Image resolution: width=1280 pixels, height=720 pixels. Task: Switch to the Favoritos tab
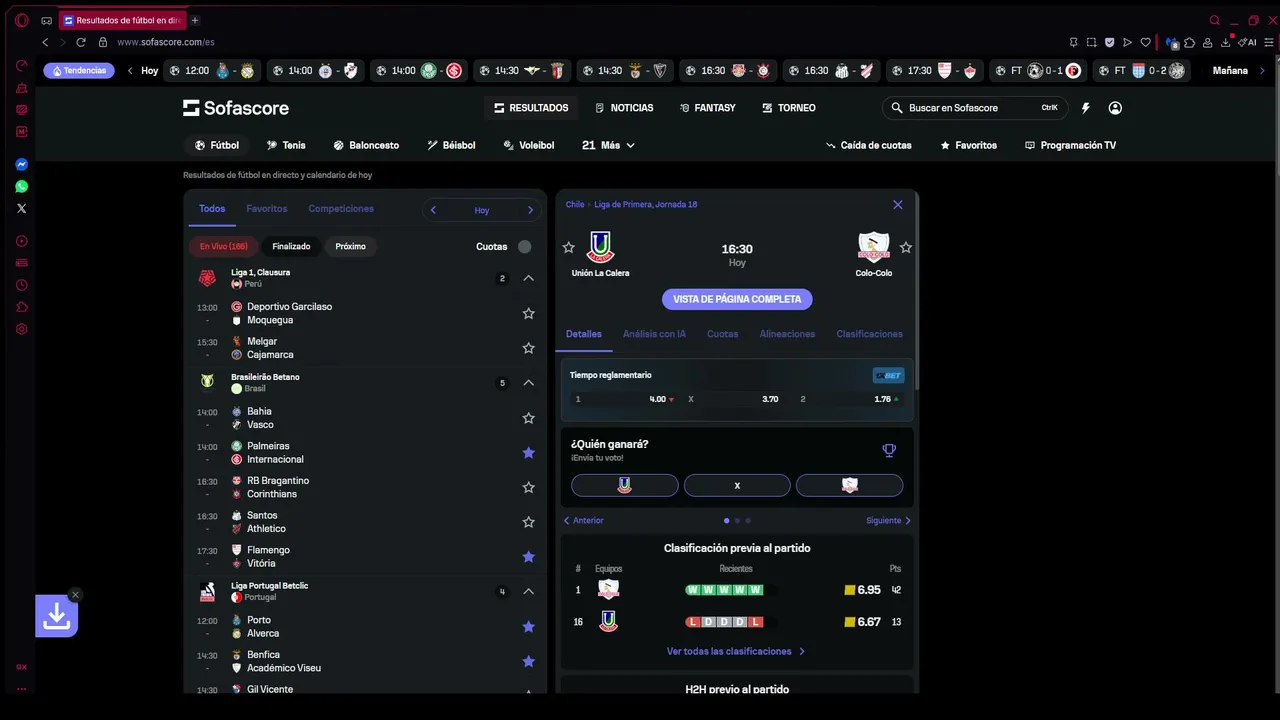pos(267,209)
